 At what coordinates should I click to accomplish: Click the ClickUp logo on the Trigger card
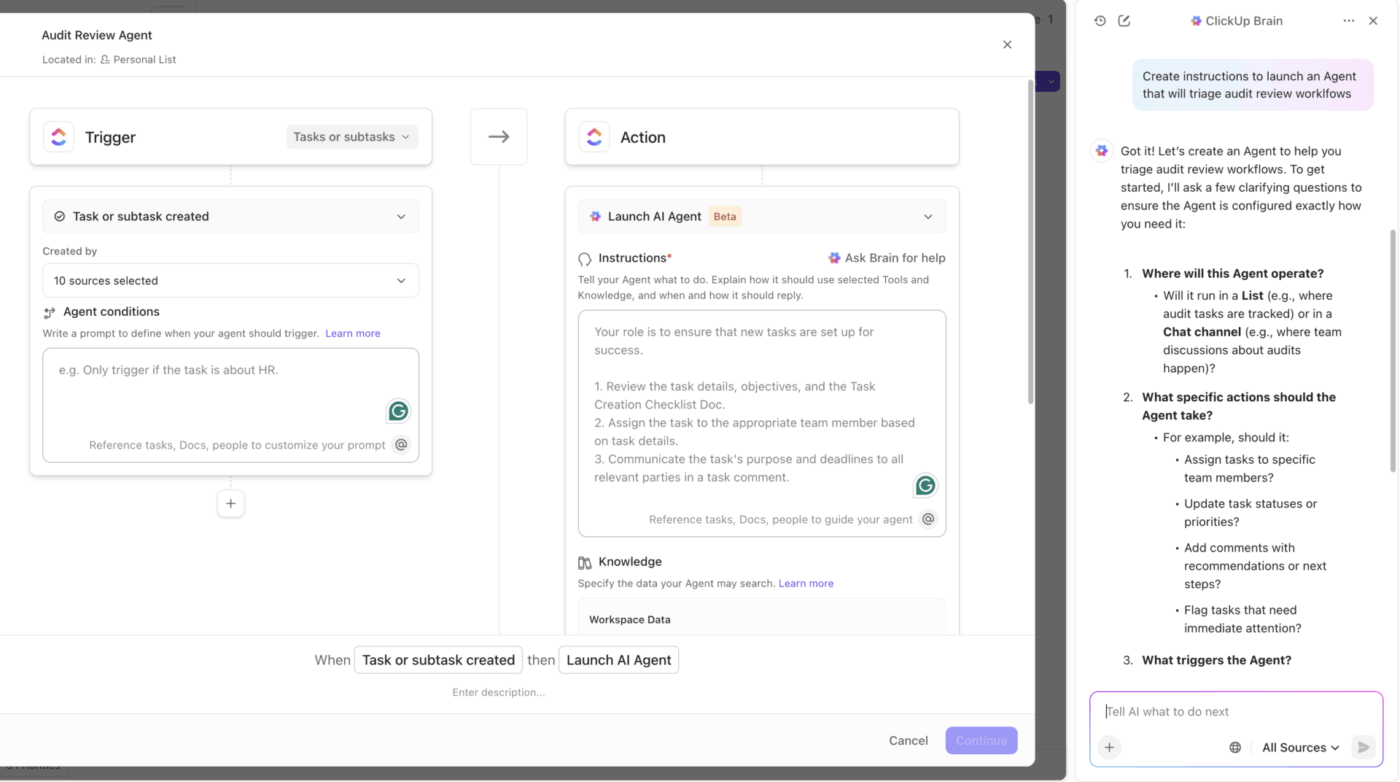pyautogui.click(x=59, y=137)
